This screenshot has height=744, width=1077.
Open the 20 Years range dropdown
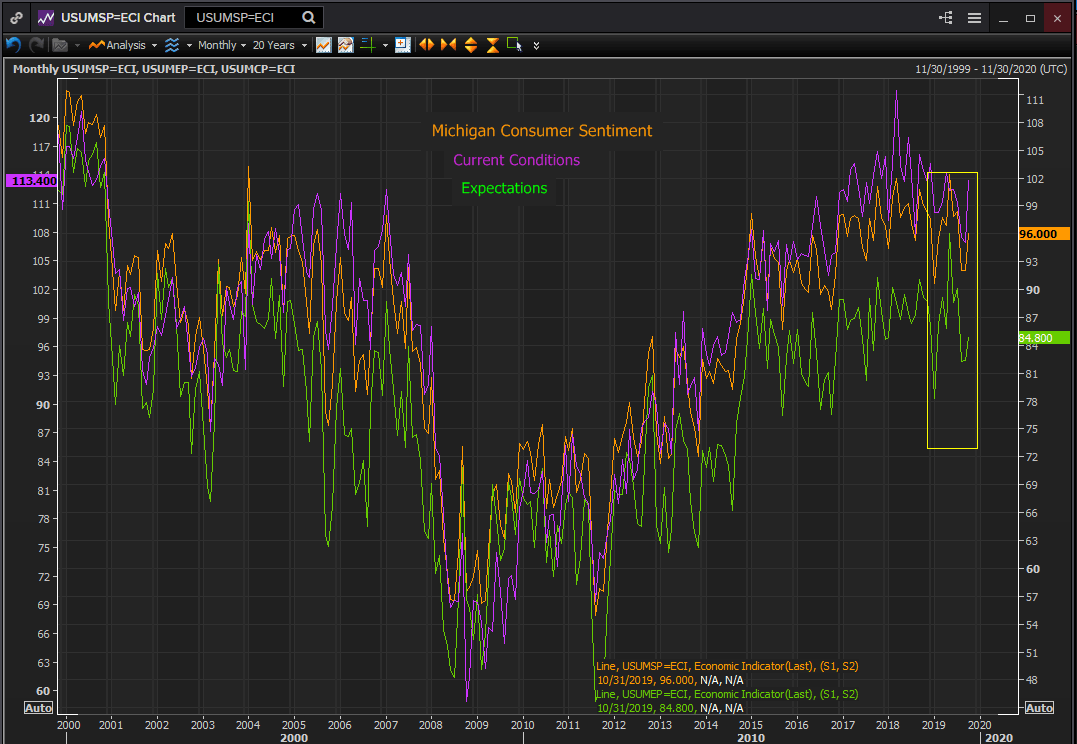278,45
